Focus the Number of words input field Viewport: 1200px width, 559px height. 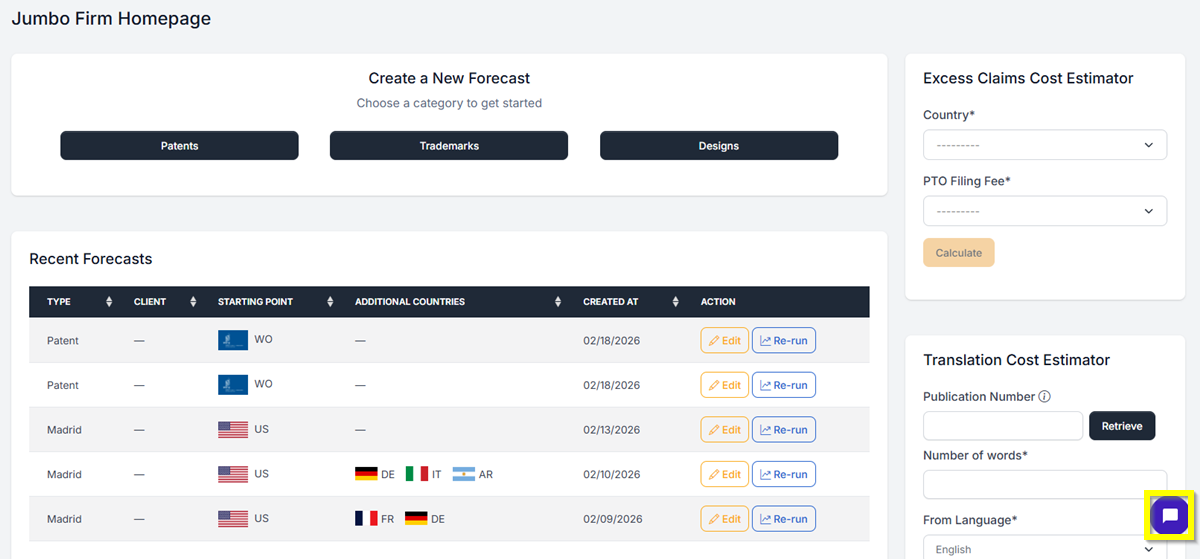[1045, 484]
